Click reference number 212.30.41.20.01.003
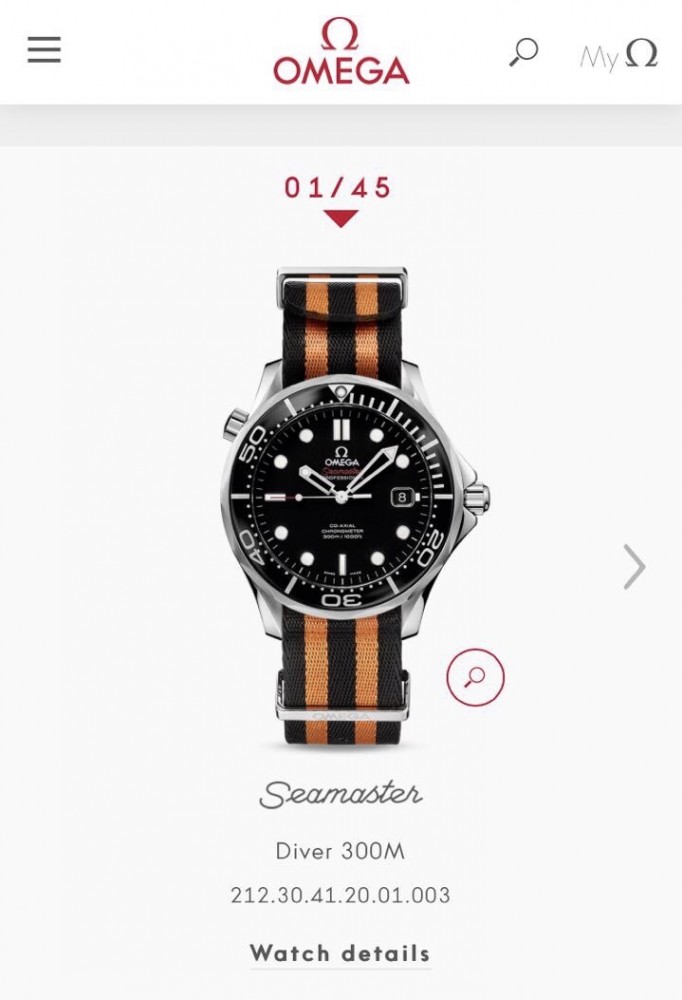 click(x=340, y=895)
